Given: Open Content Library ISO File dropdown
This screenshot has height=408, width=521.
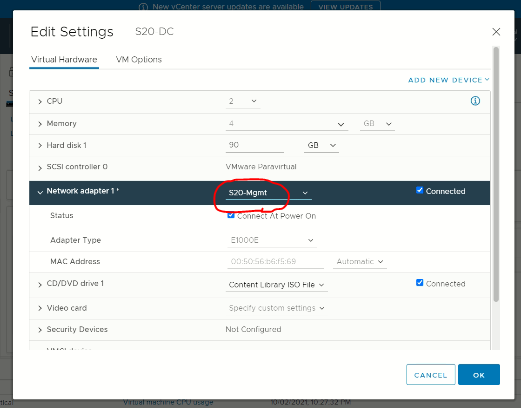Looking at the screenshot, I should 277,285.
